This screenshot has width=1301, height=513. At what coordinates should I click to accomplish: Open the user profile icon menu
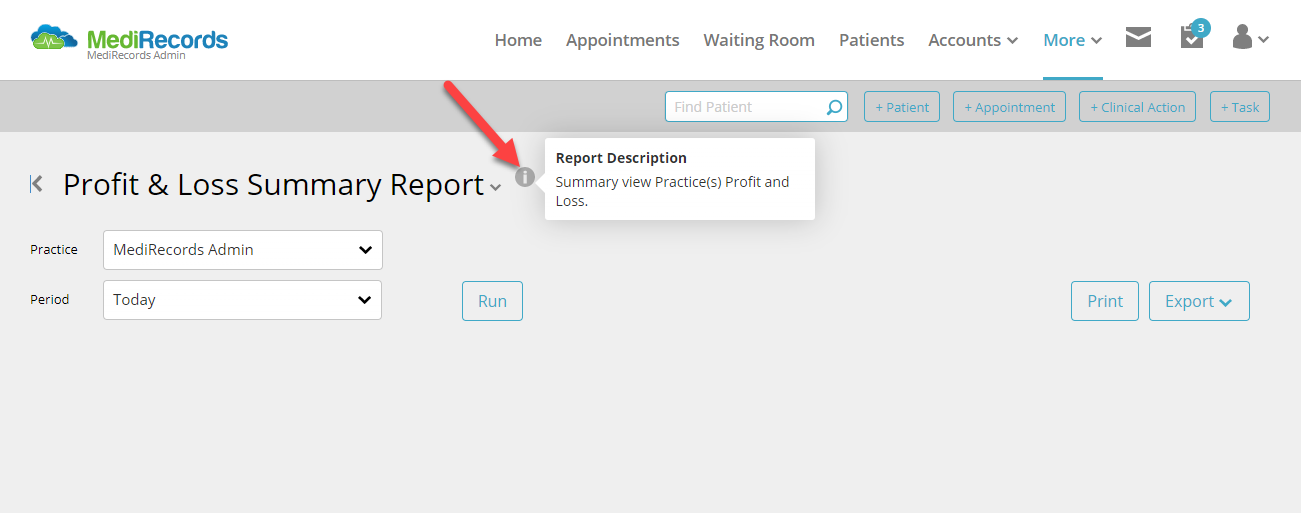pos(1250,38)
